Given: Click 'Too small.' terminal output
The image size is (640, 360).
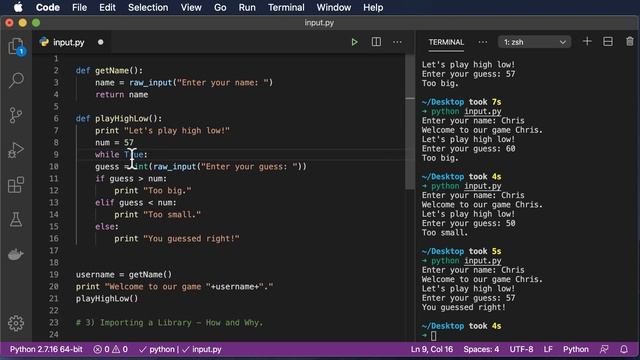Looking at the screenshot, I should click(x=444, y=233).
